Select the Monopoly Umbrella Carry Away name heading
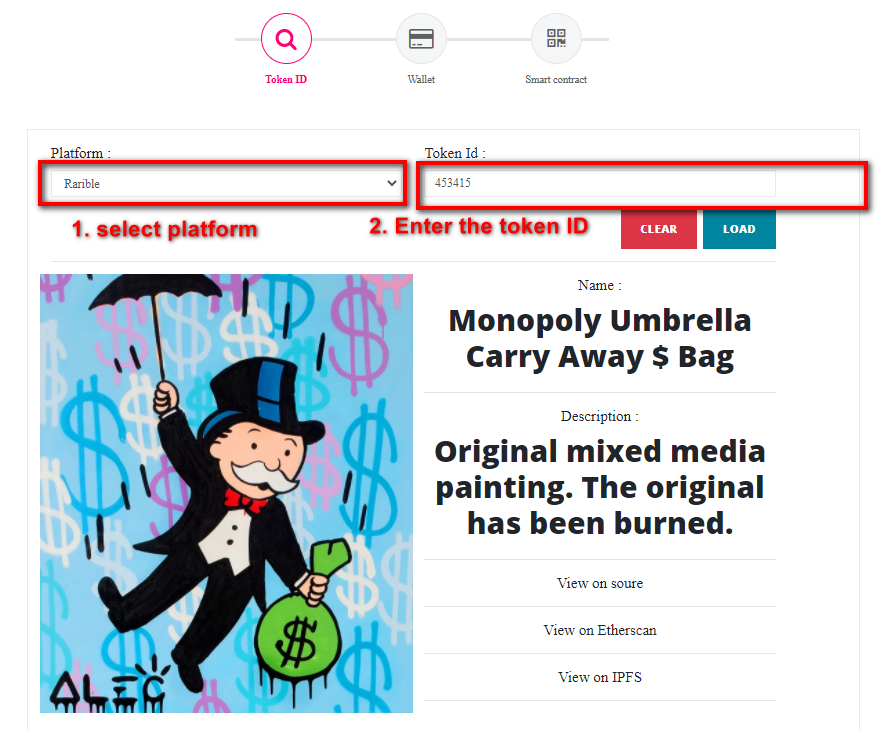Image resolution: width=878 pixels, height=730 pixels. [x=600, y=339]
